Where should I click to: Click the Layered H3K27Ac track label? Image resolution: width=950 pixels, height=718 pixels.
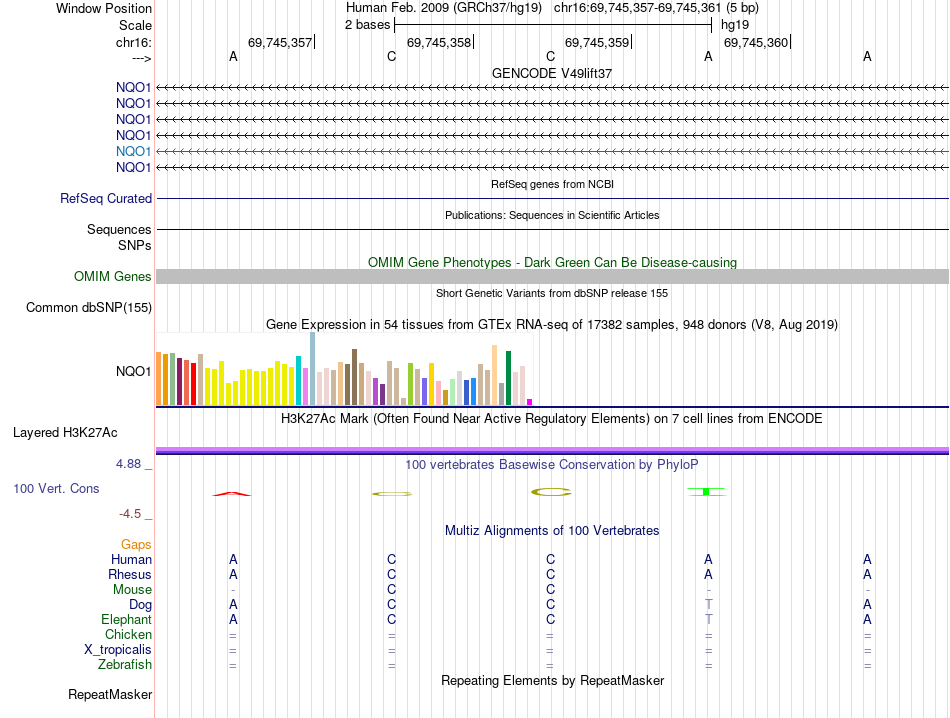[65, 433]
